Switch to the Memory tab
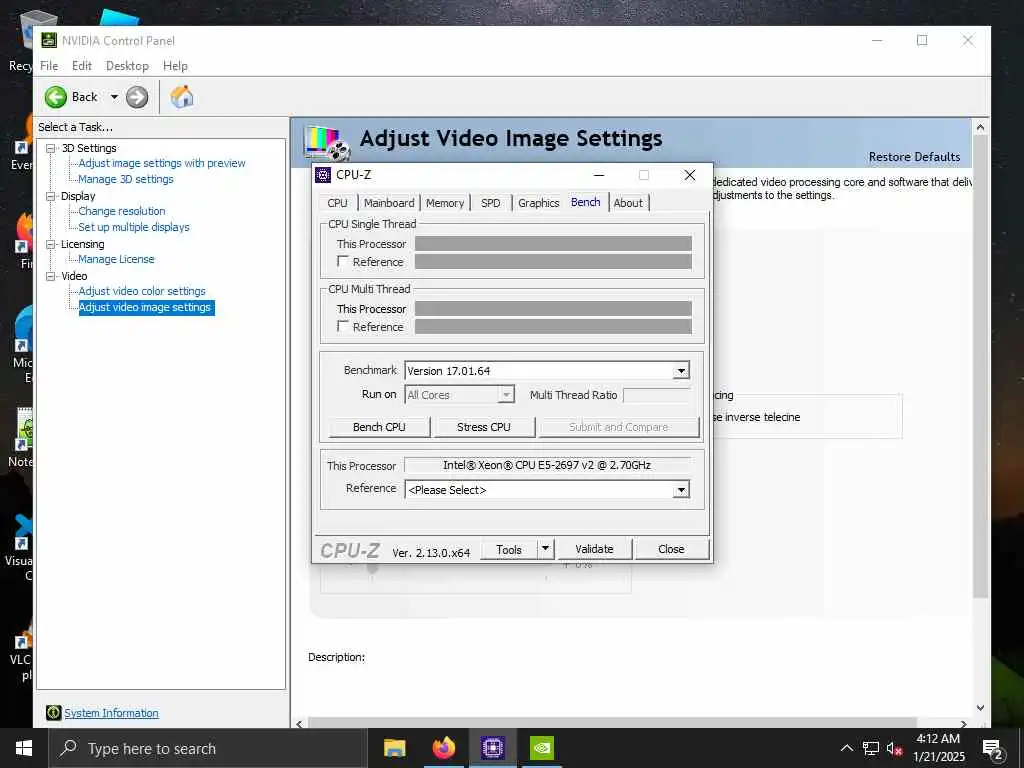This screenshot has height=768, width=1024. coord(445,203)
